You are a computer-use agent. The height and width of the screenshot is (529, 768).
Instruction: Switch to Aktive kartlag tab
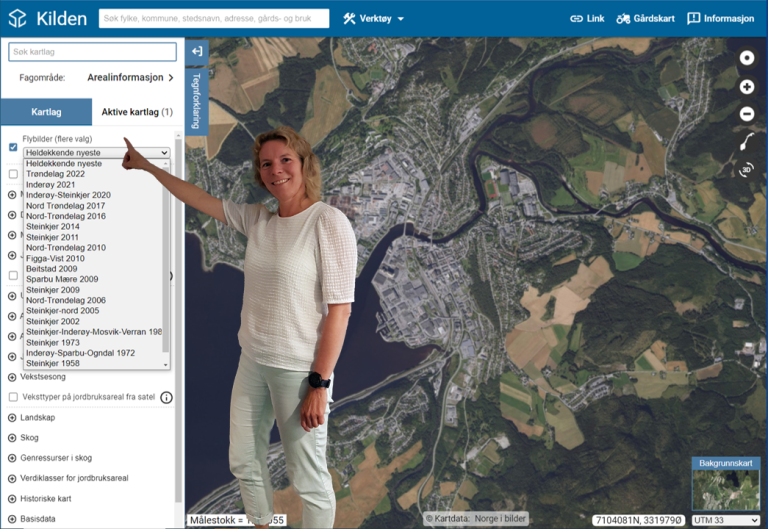137,112
